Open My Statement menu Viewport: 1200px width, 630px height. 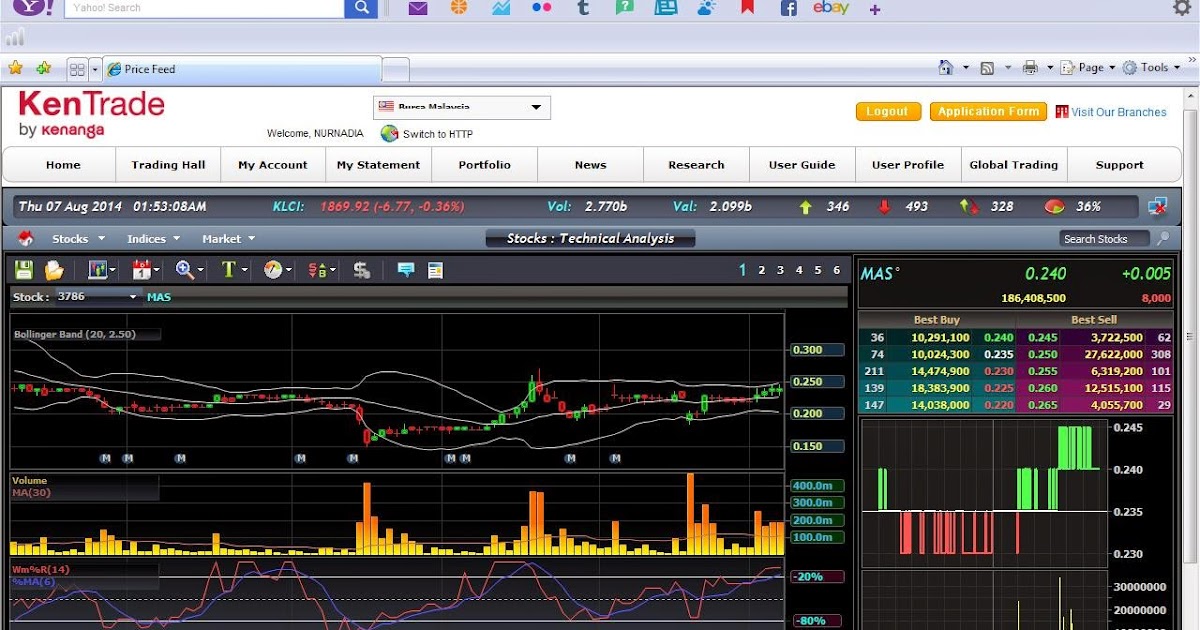pos(378,165)
